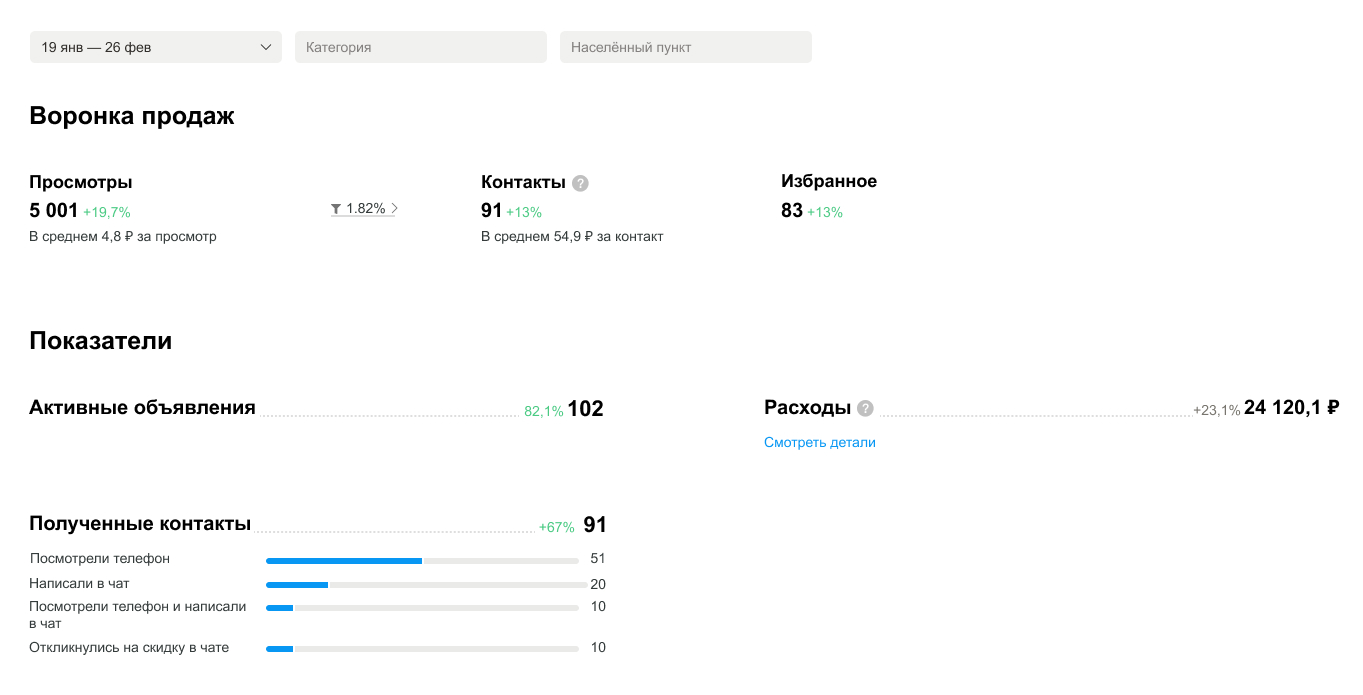Click the Посмотрели телефон и написали в чат bar
The height and width of the screenshot is (695, 1363).
(x=421, y=608)
